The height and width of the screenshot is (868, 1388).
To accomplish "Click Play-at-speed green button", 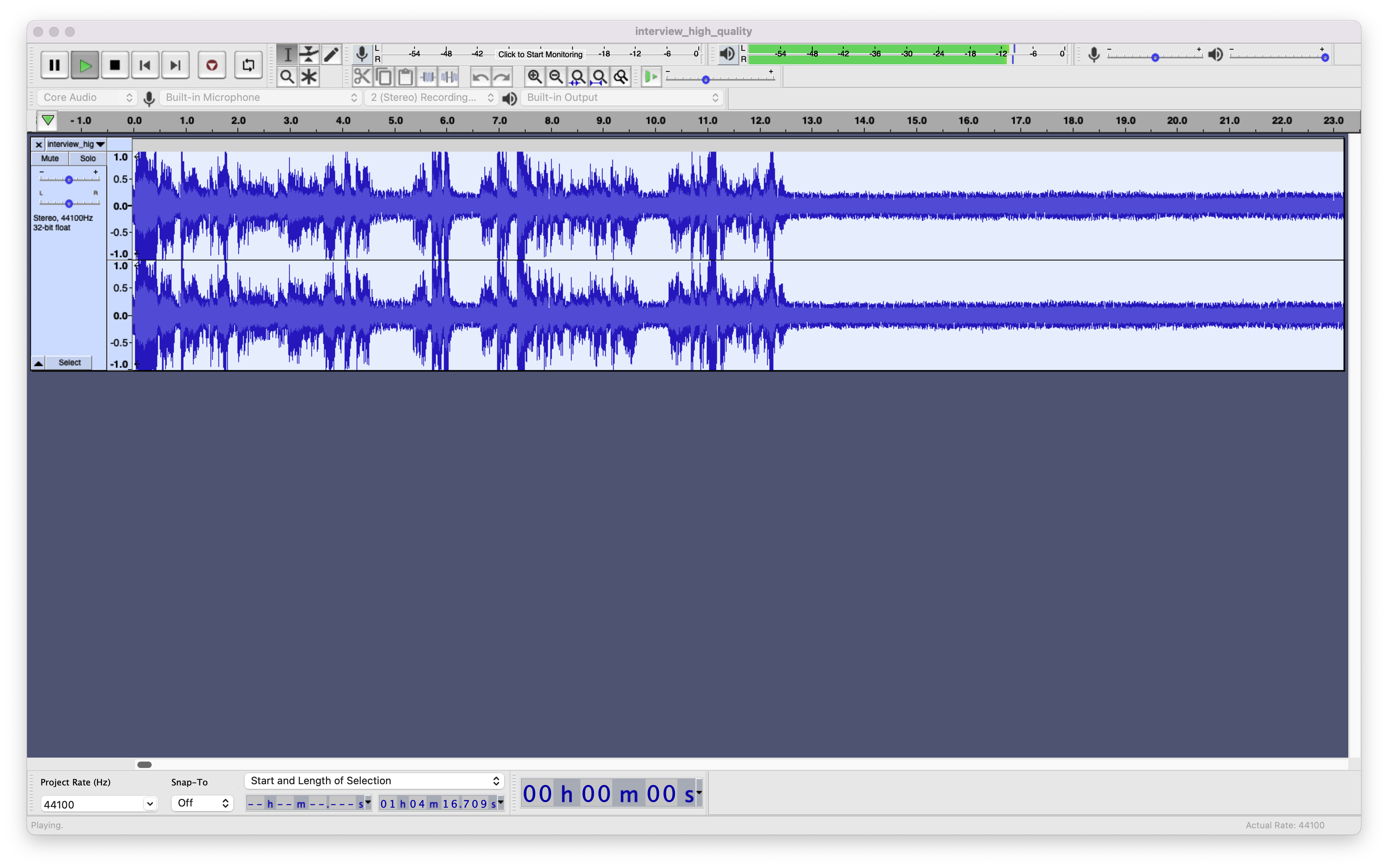I will click(651, 76).
